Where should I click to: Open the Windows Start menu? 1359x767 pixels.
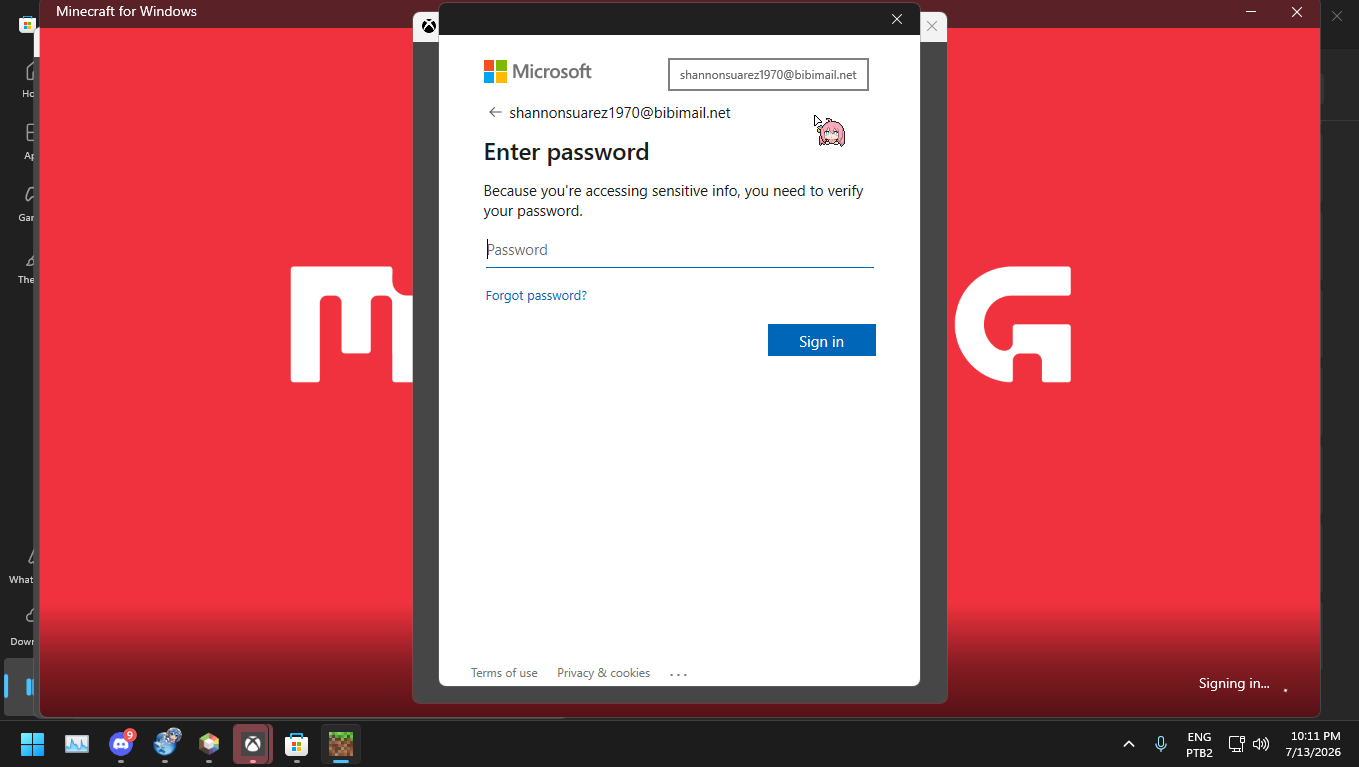pos(33,744)
